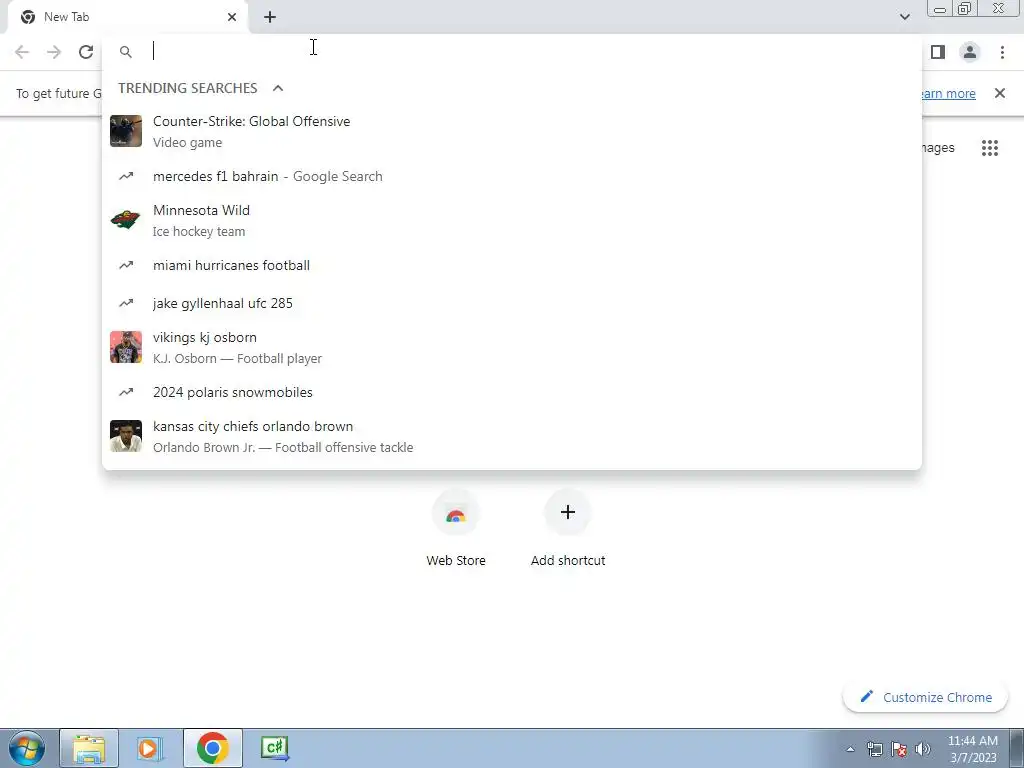Open a new tab with the plus button
Image resolution: width=1024 pixels, height=768 pixels.
tap(270, 17)
